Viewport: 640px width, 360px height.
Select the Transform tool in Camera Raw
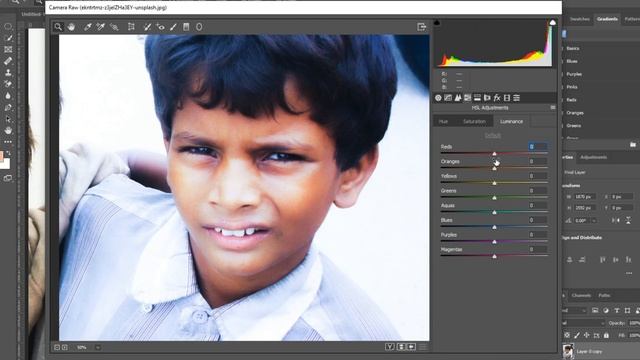[x=131, y=27]
